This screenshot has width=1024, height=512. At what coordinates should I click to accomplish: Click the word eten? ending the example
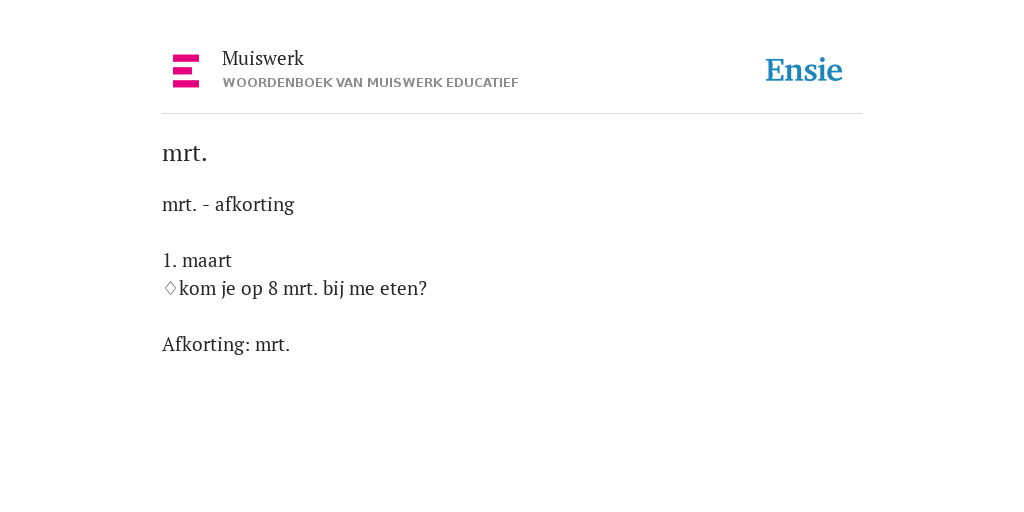(x=403, y=288)
